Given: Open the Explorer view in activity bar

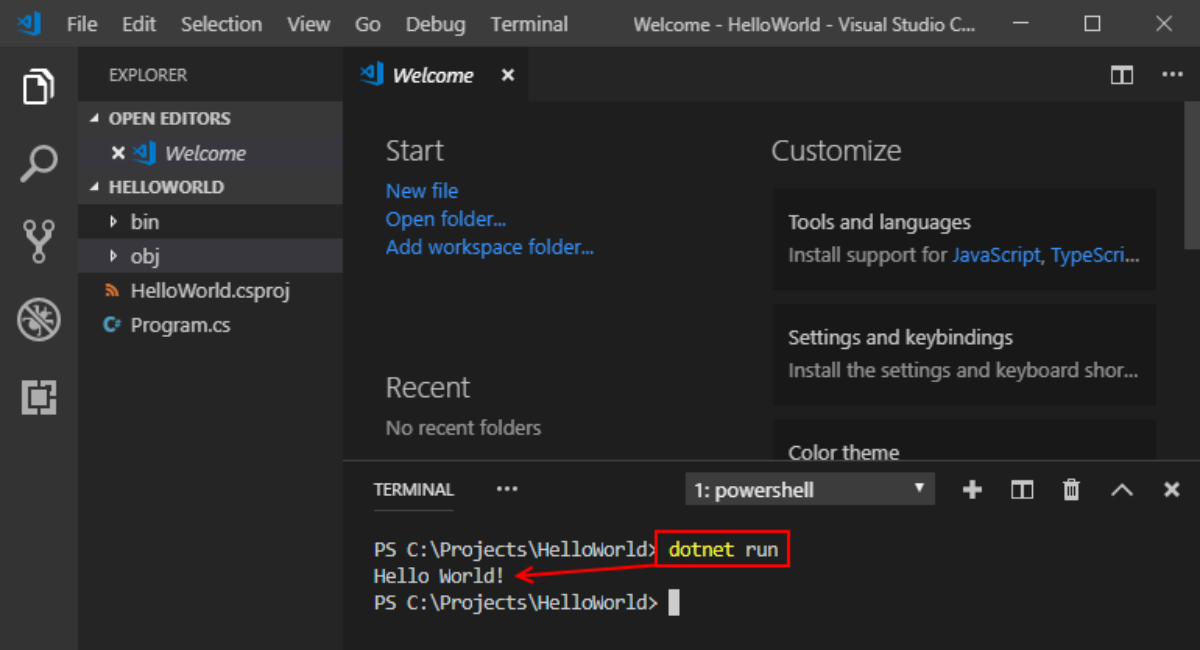Looking at the screenshot, I should [x=38, y=87].
